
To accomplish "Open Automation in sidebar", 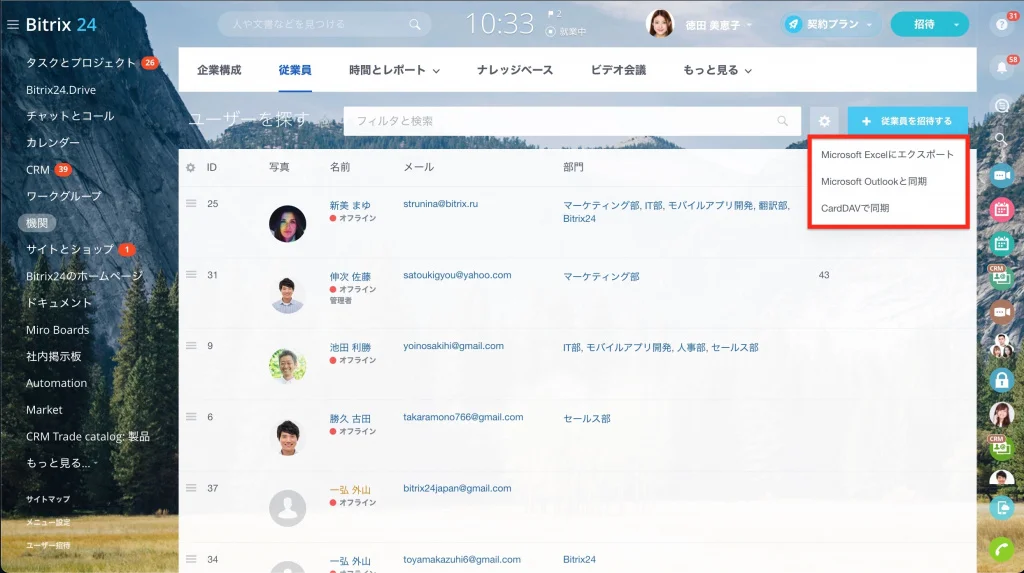I will (56, 383).
